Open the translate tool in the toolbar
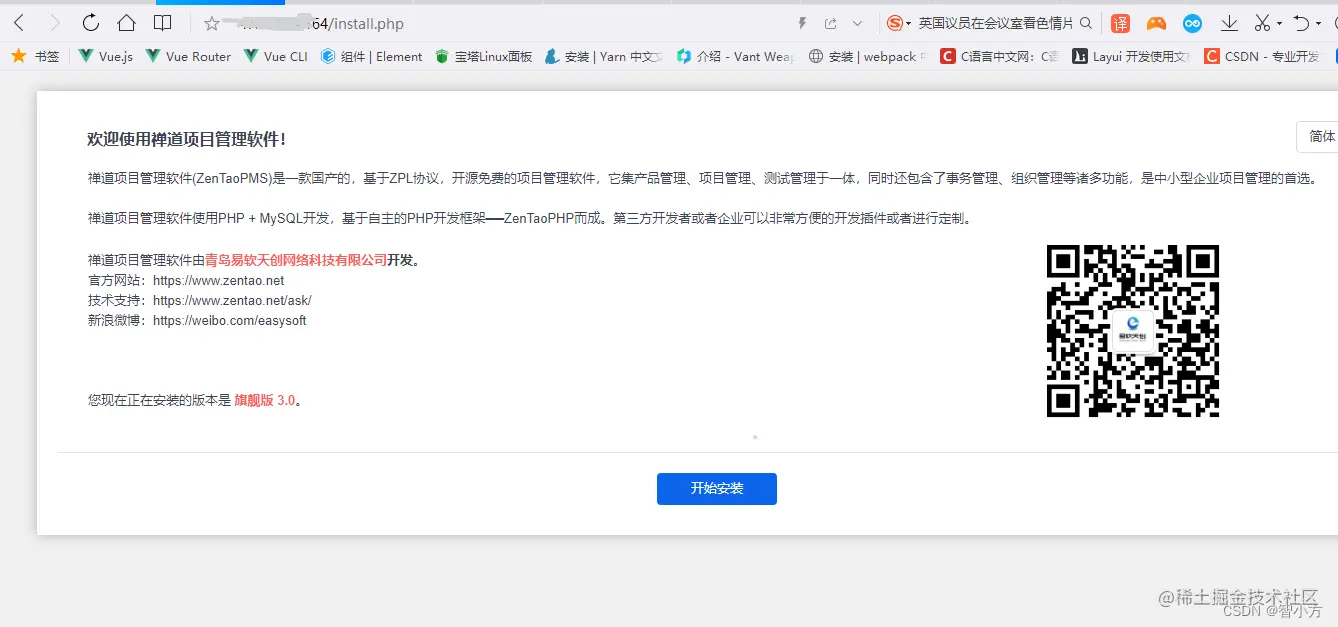This screenshot has width=1338, height=627. coord(1121,23)
